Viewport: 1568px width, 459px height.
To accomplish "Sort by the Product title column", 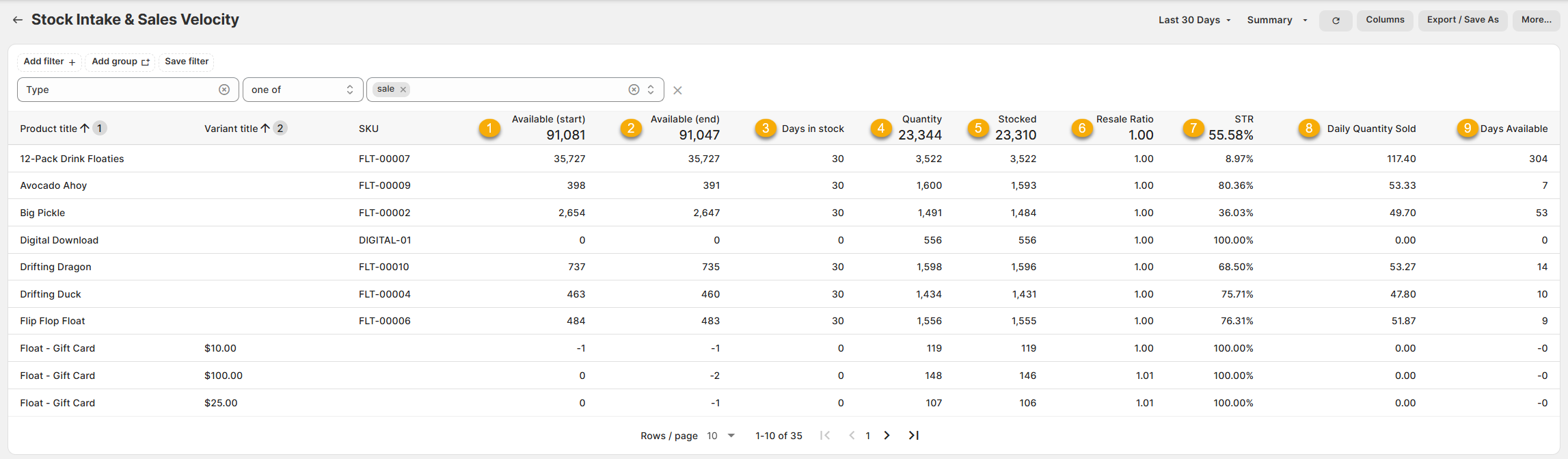I will click(x=49, y=129).
